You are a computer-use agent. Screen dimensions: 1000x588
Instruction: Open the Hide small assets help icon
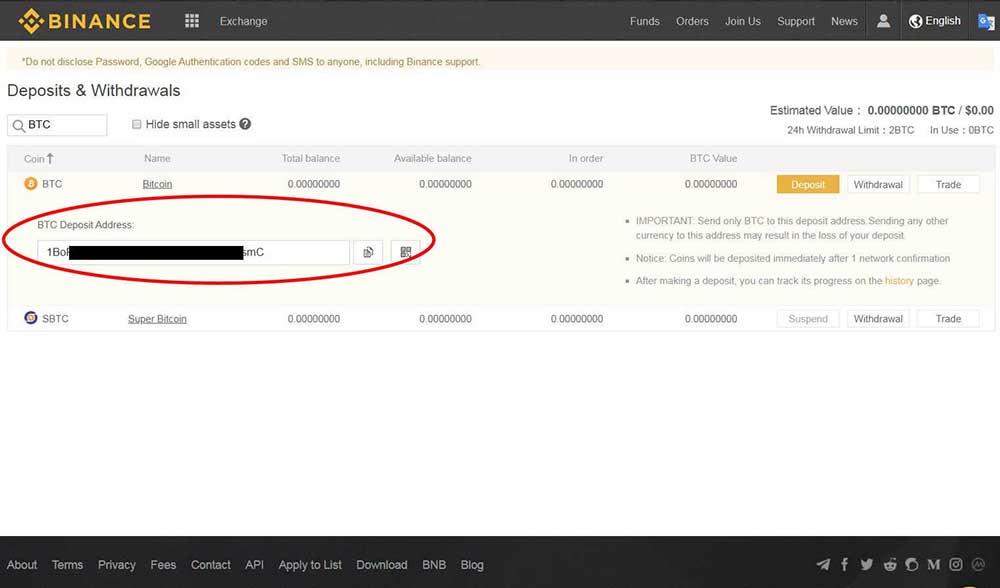245,124
